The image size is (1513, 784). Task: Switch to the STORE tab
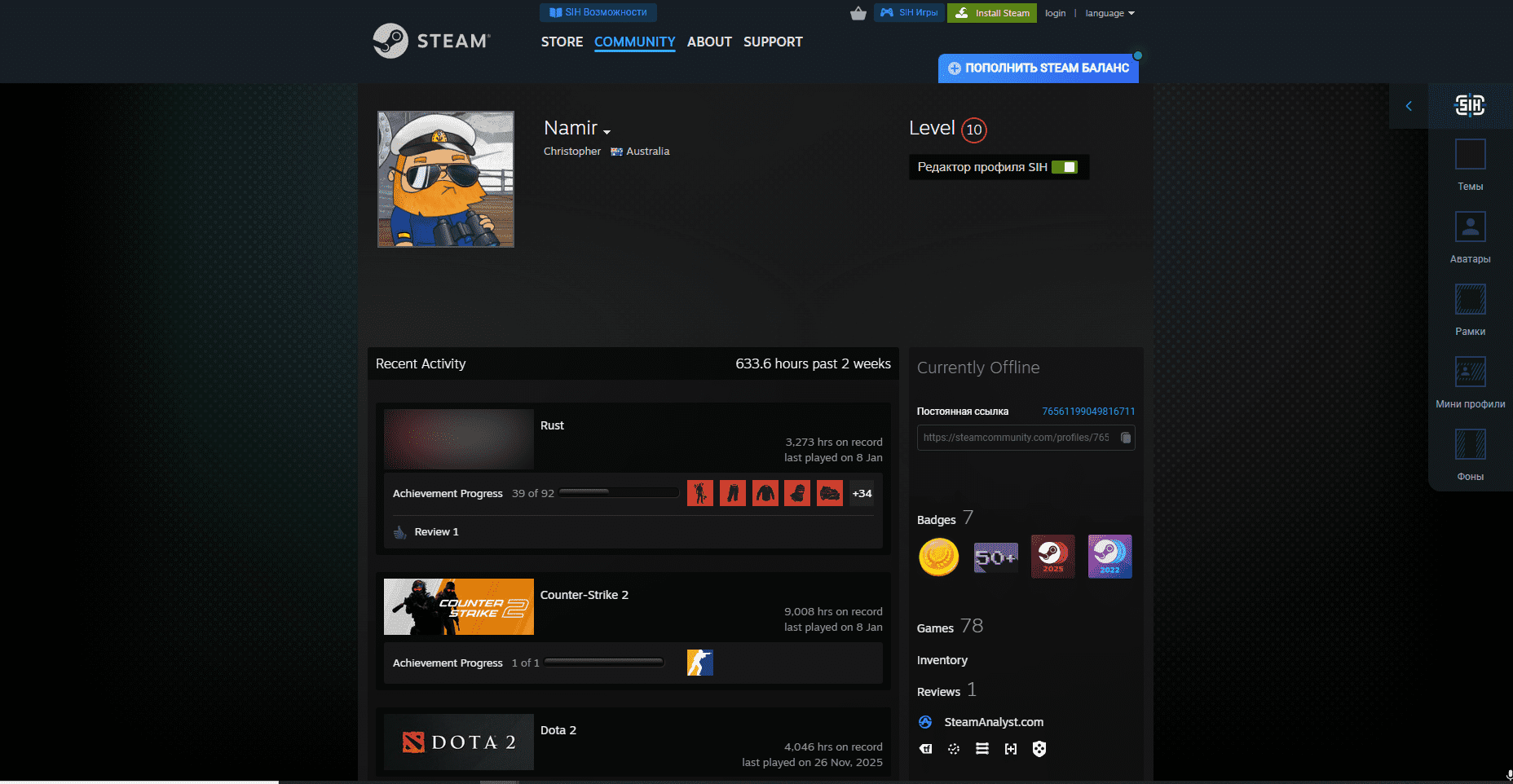point(562,42)
